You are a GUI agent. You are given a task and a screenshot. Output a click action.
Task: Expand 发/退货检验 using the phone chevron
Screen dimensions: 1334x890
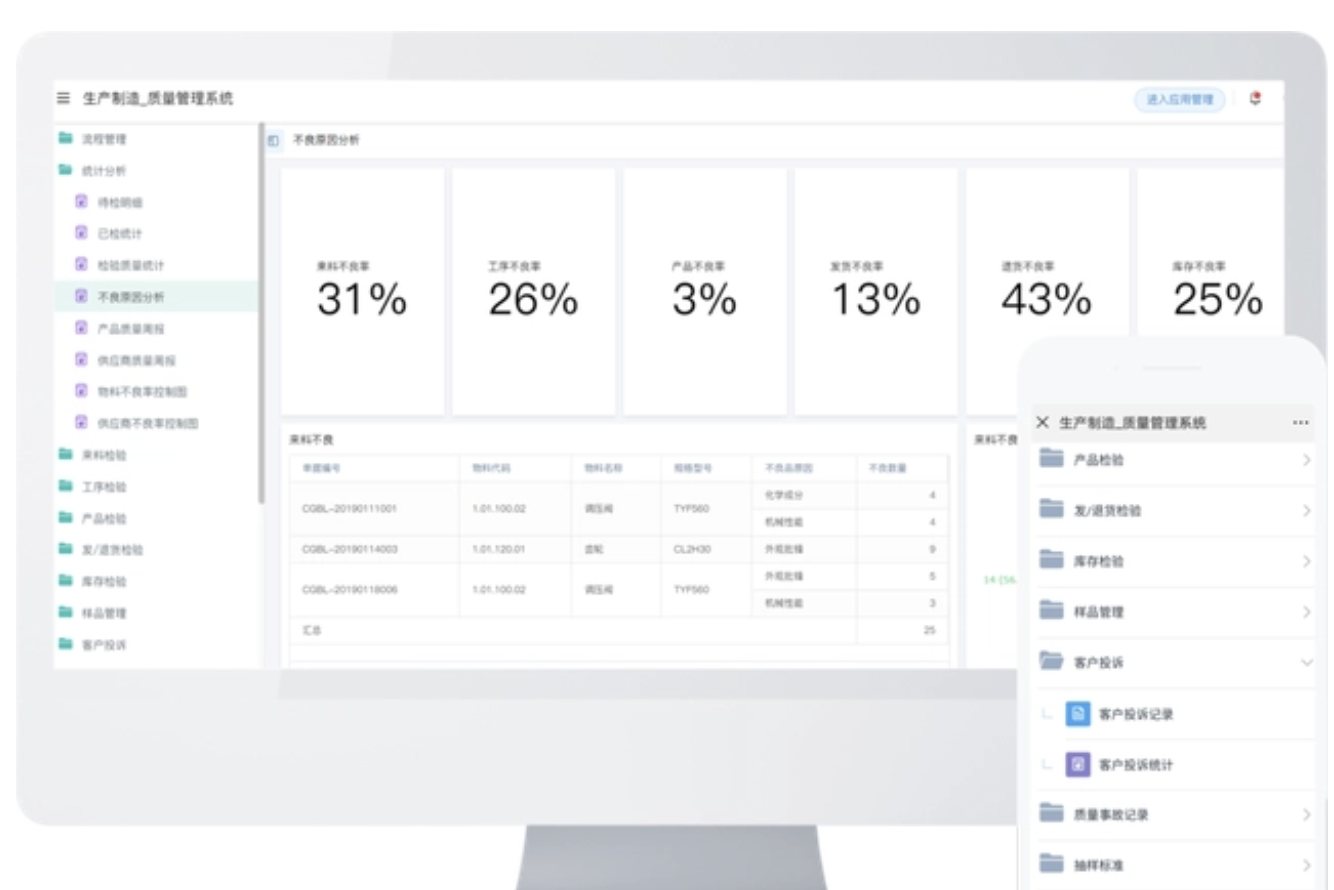pyautogui.click(x=1307, y=510)
